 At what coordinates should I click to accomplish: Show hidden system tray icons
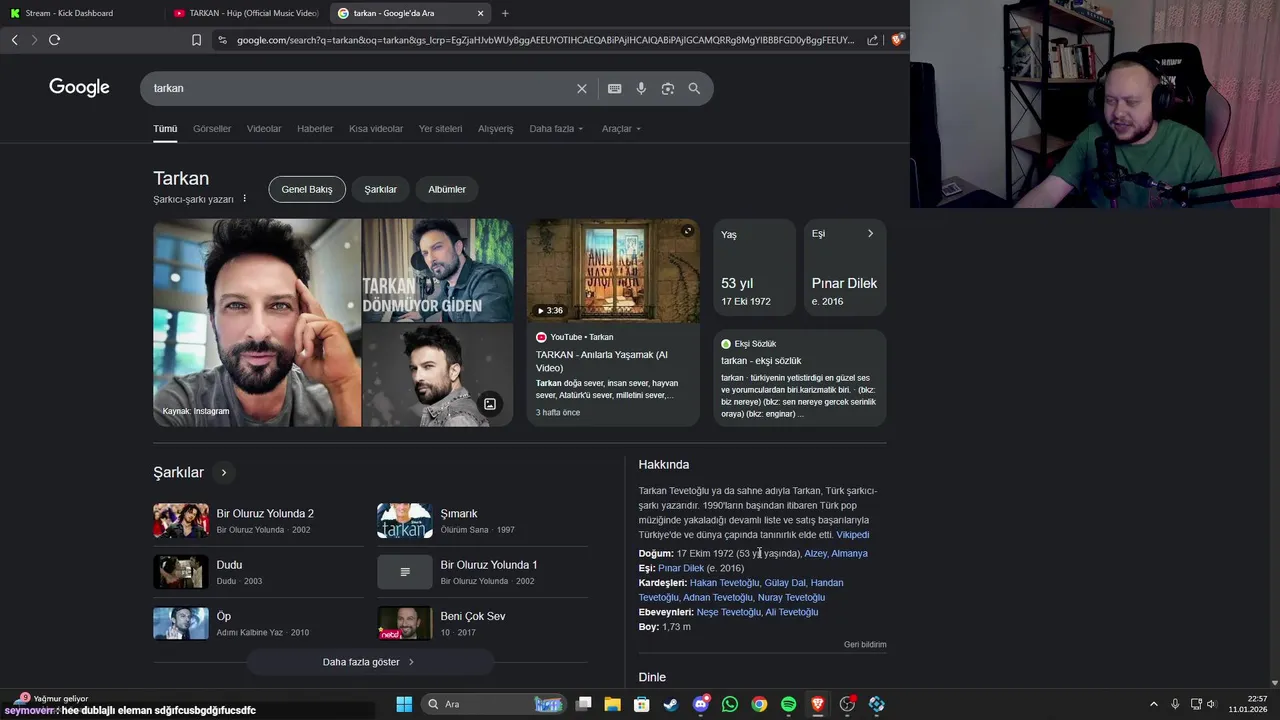pos(1153,704)
